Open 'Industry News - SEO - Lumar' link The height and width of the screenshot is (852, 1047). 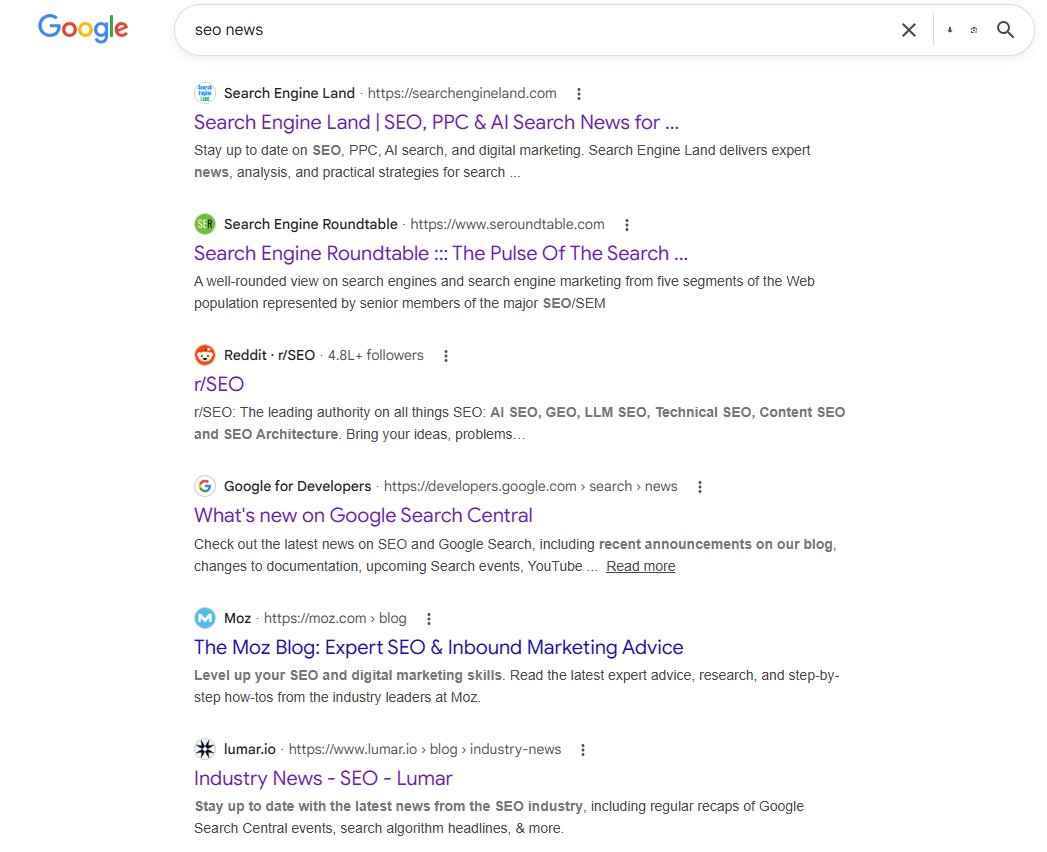[323, 778]
